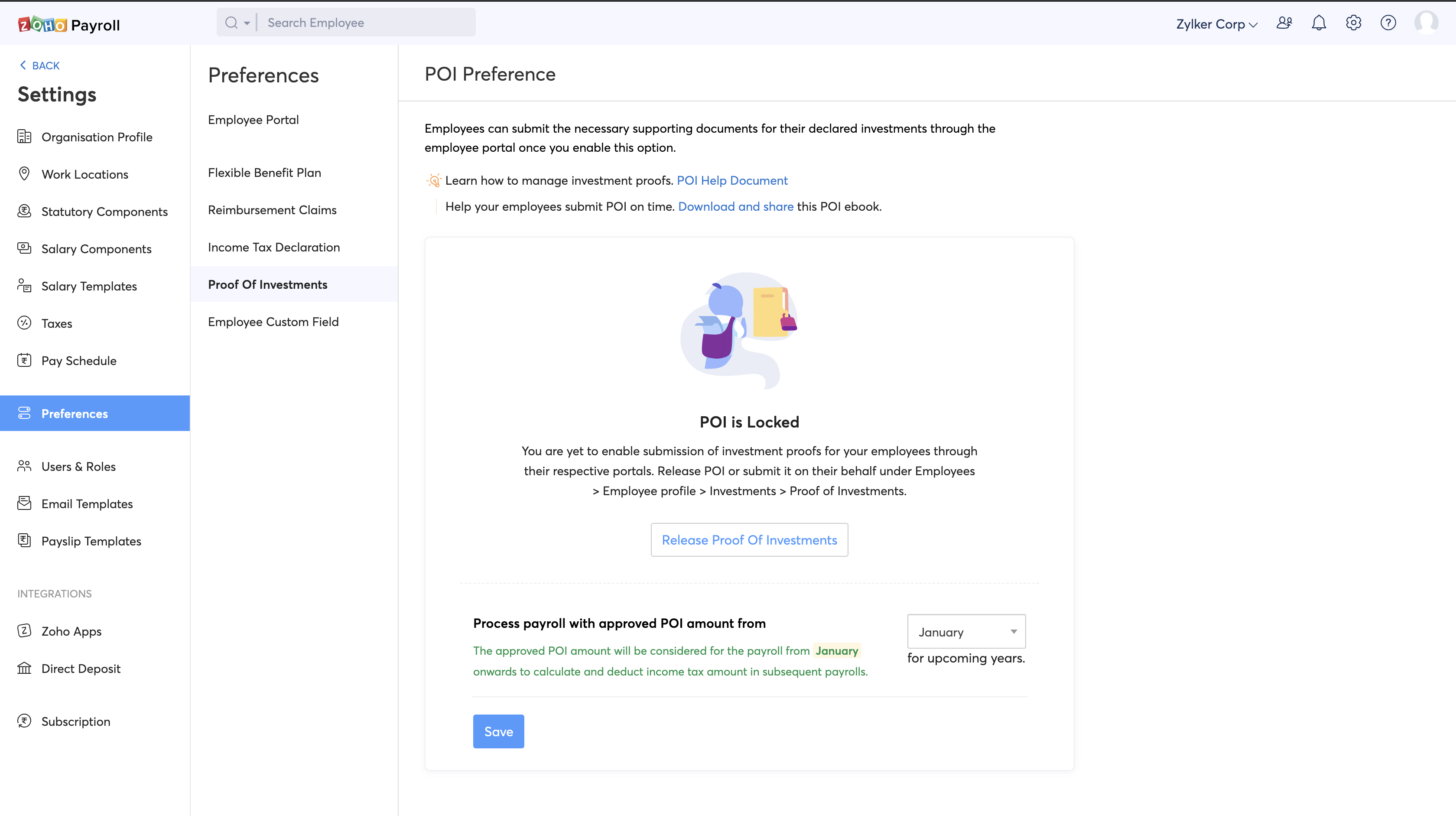This screenshot has height=816, width=1456.
Task: Navigate to Flexible Benefit Plan section
Action: pos(264,172)
